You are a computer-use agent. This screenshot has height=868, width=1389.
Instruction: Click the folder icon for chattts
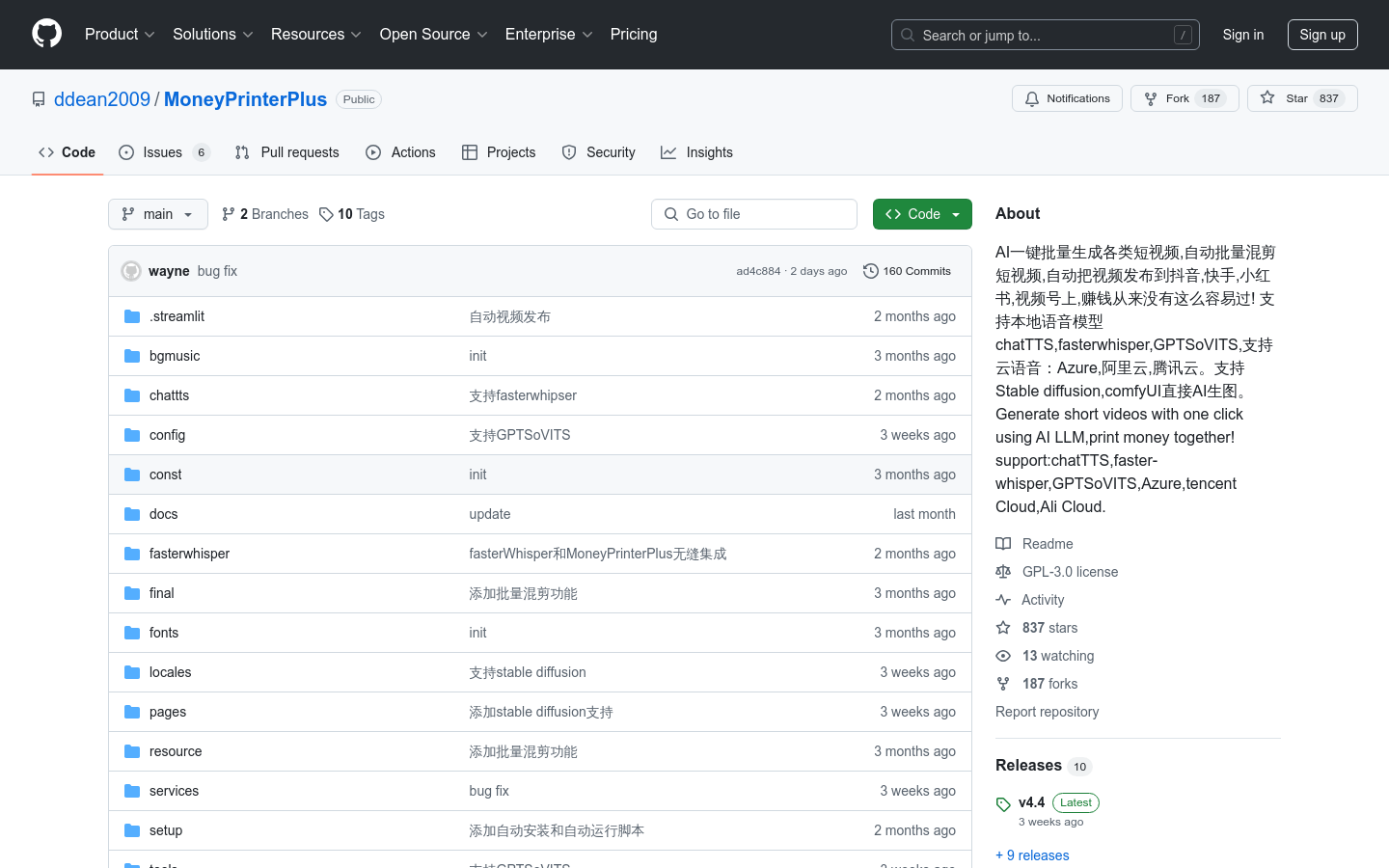(132, 395)
